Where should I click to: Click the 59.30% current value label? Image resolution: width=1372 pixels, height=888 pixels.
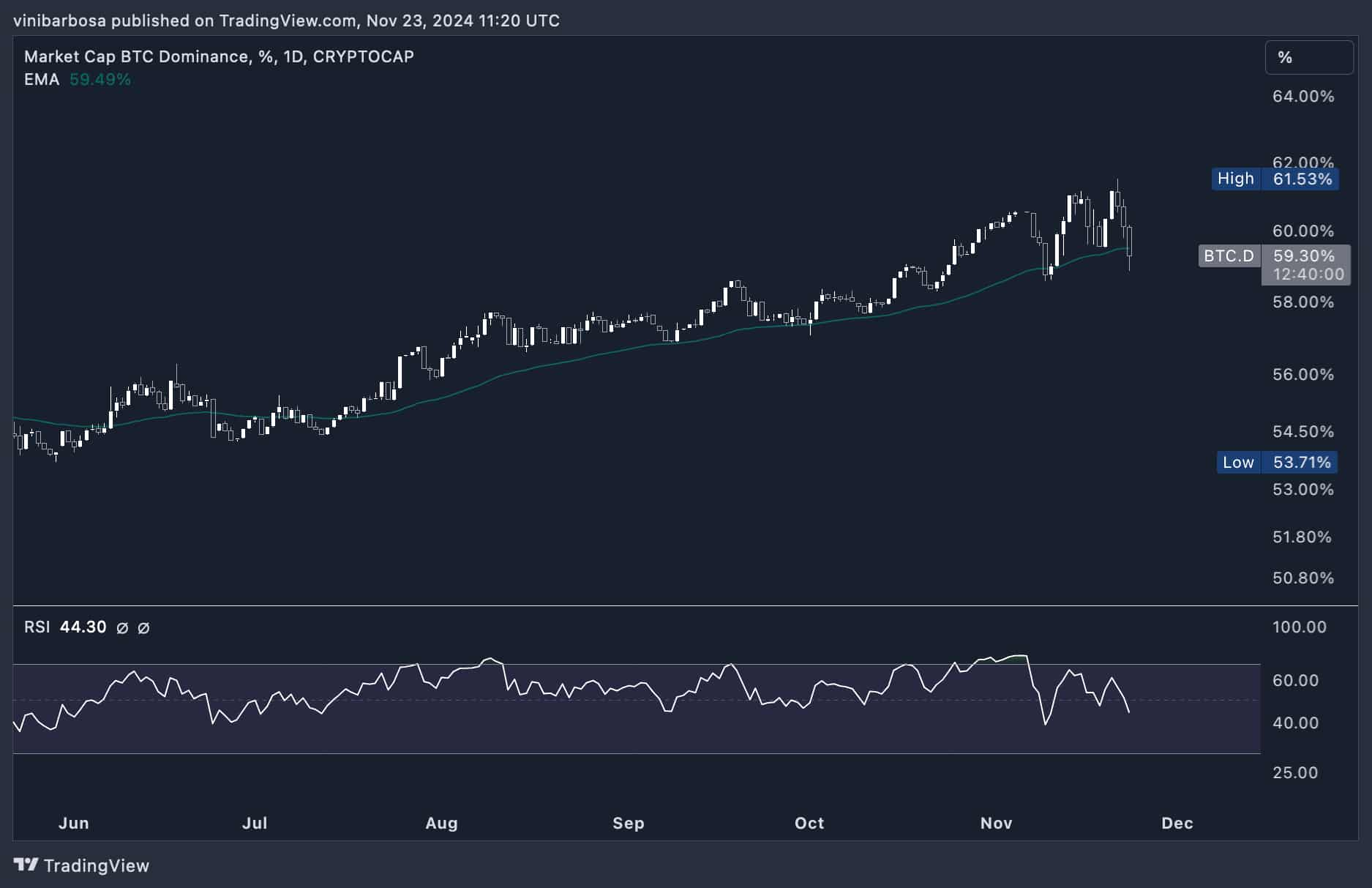coord(1304,256)
